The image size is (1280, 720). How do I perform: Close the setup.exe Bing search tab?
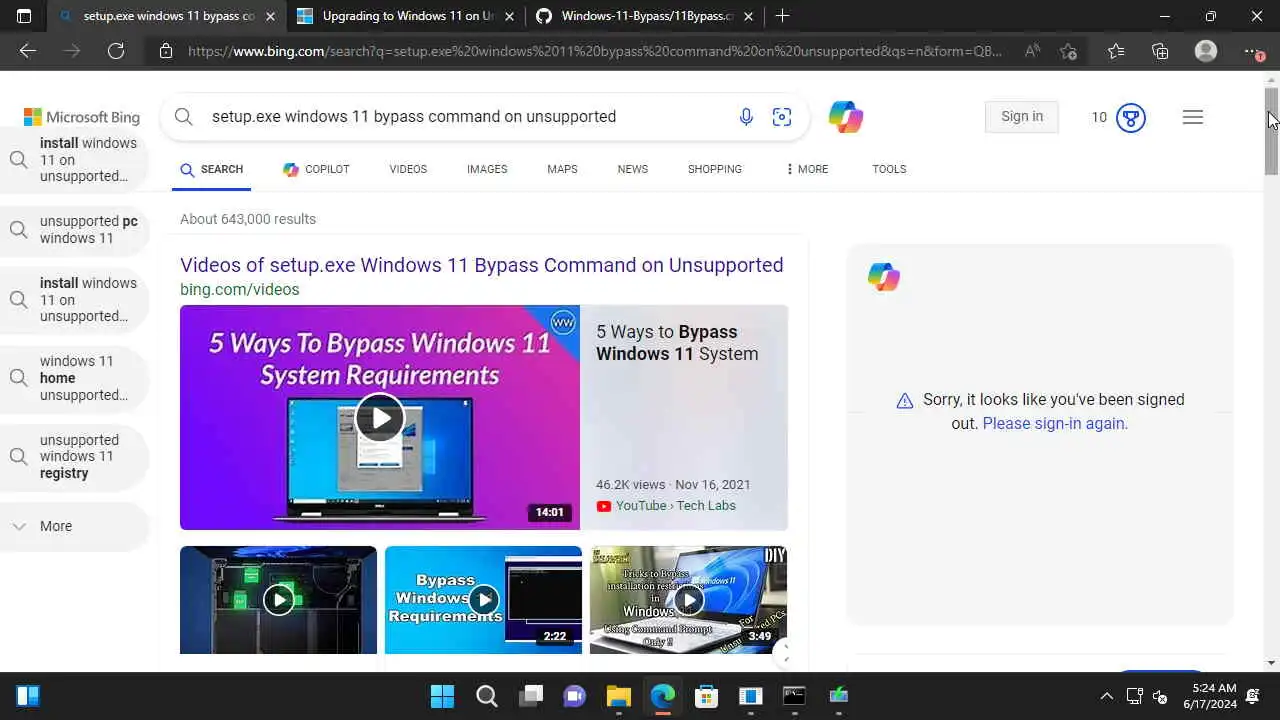tap(270, 16)
